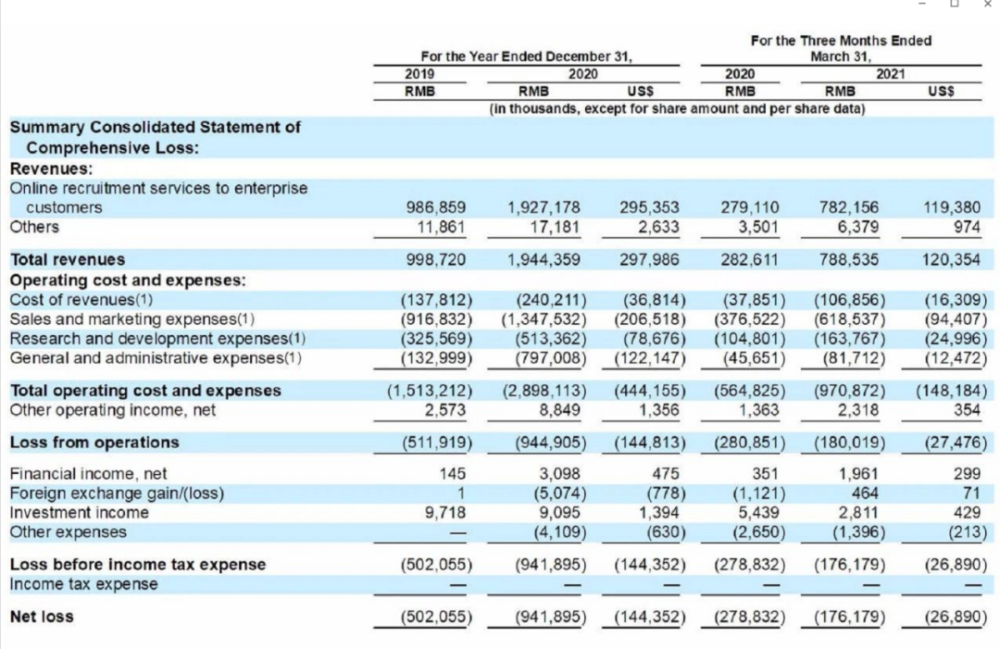The height and width of the screenshot is (649, 1000).
Task: Select the (1,513,212) total operating cost value
Action: [x=430, y=391]
